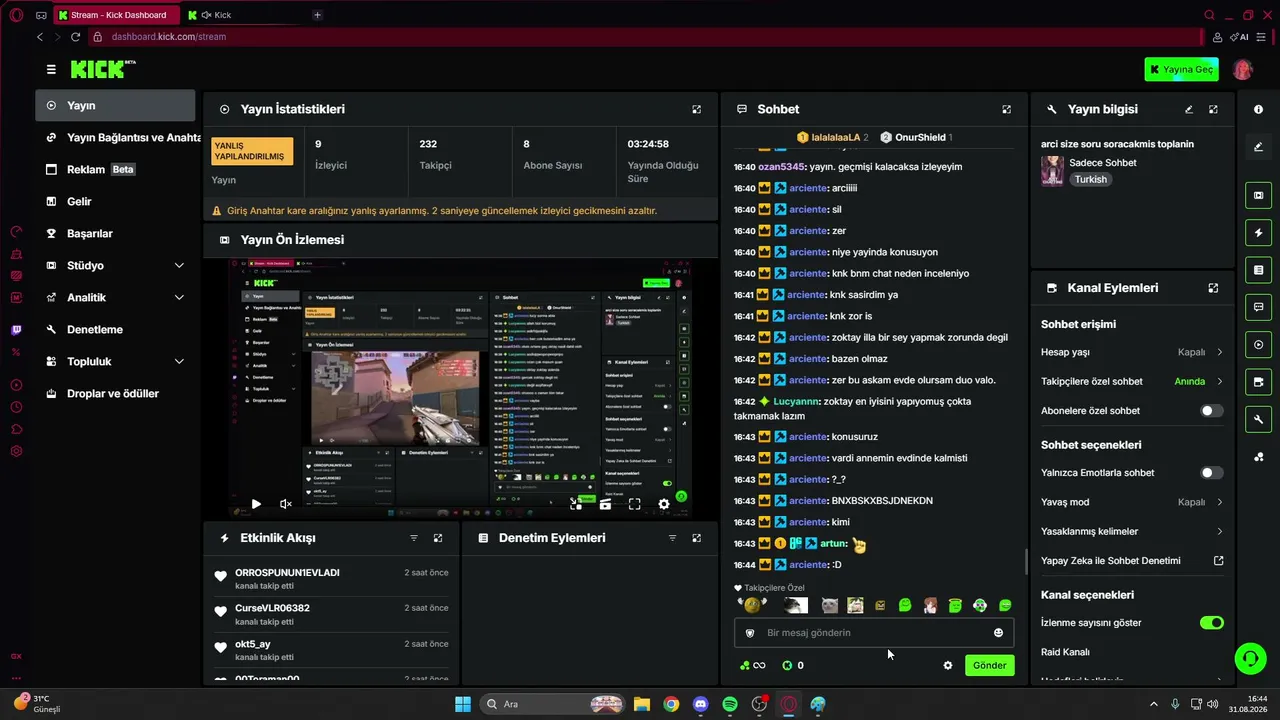Select Yayın in the sidebar
The image size is (1280, 720).
coord(115,105)
